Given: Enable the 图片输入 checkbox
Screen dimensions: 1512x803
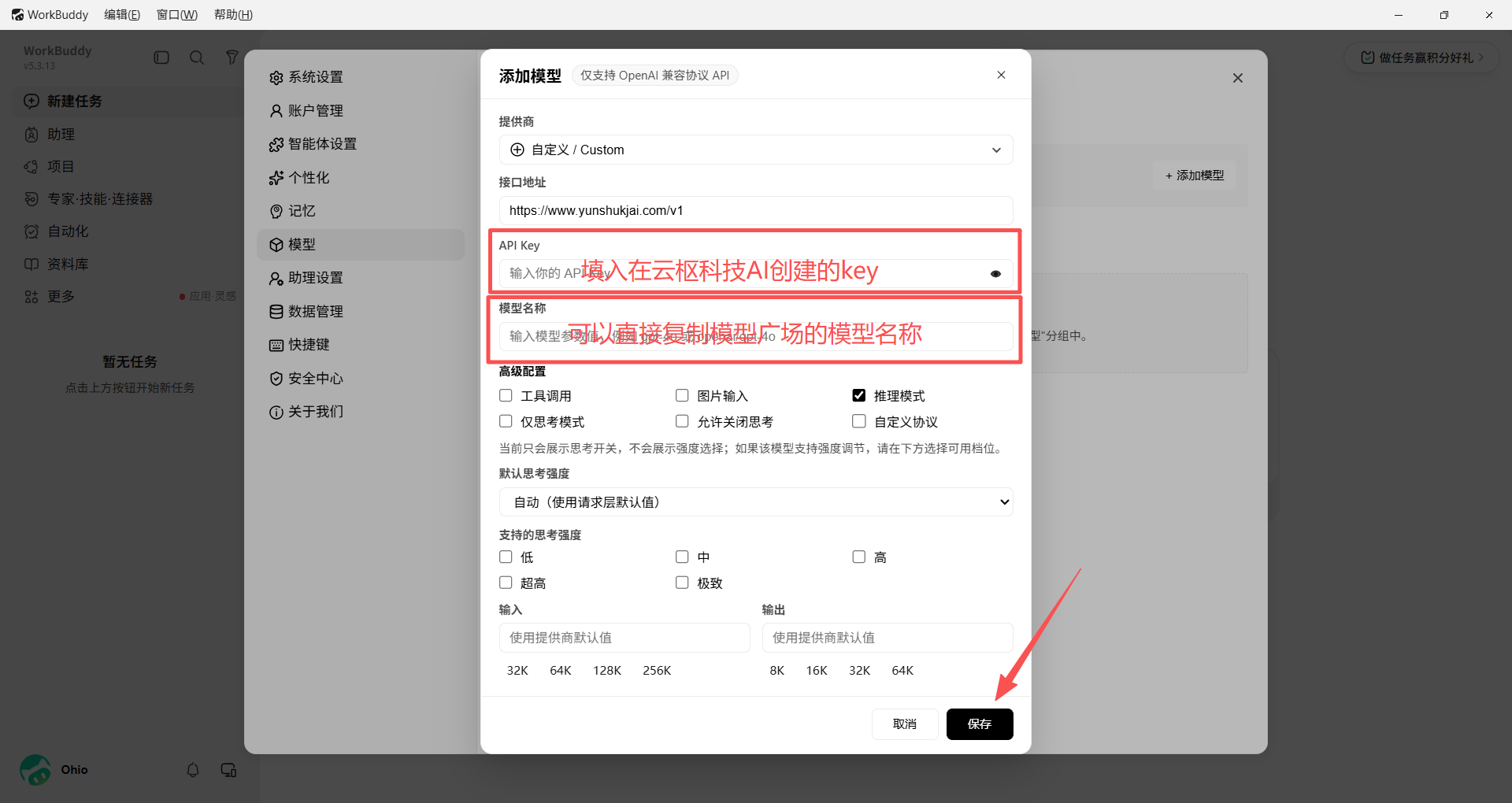Looking at the screenshot, I should click(682, 395).
